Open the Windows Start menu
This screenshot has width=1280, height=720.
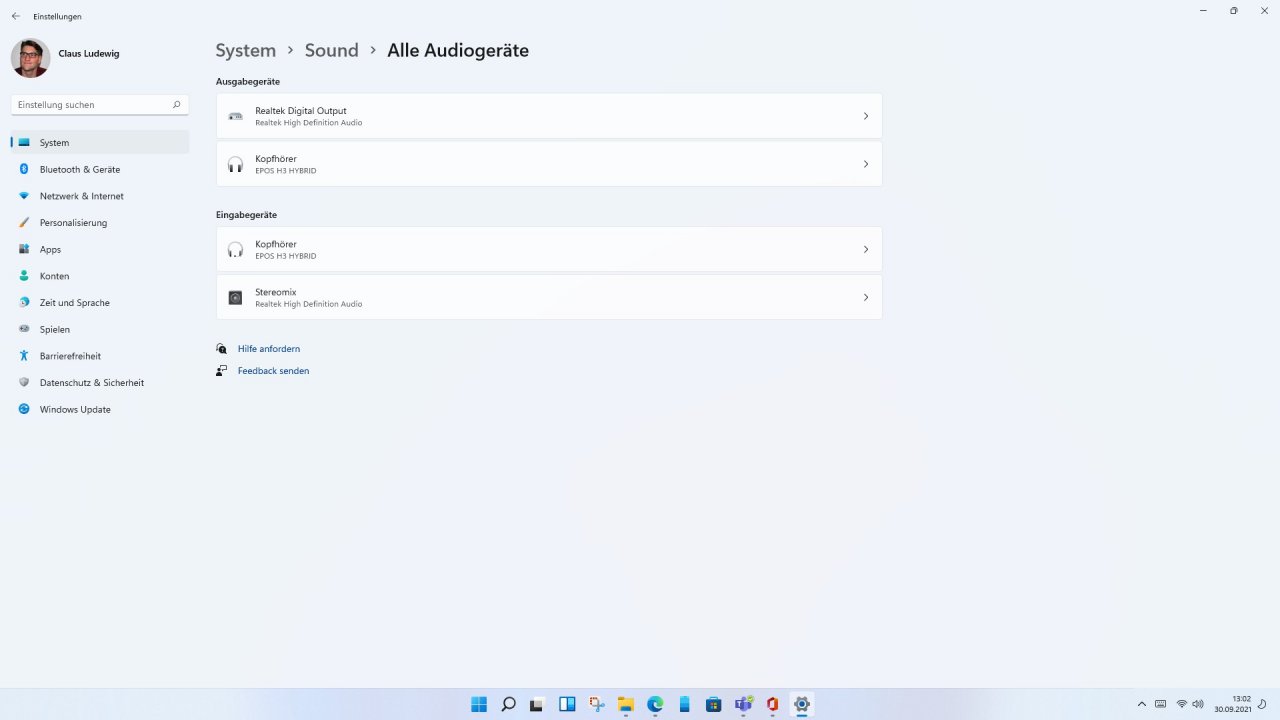479,704
